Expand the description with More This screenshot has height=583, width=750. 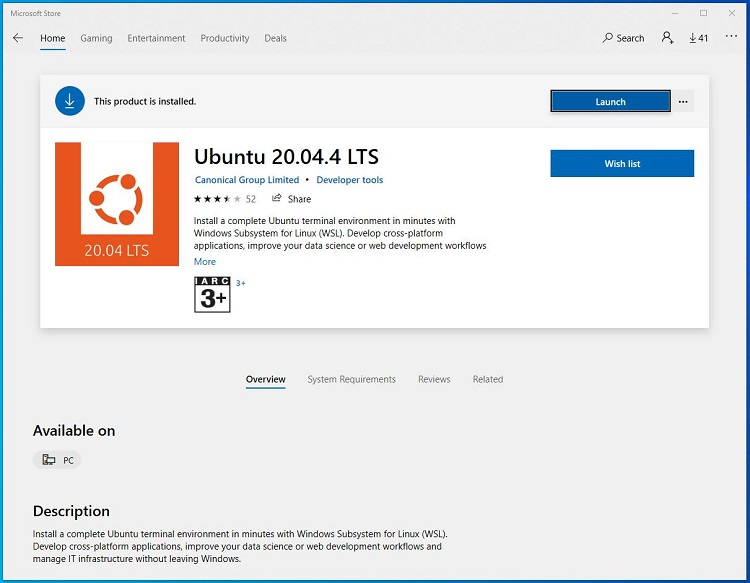[205, 262]
